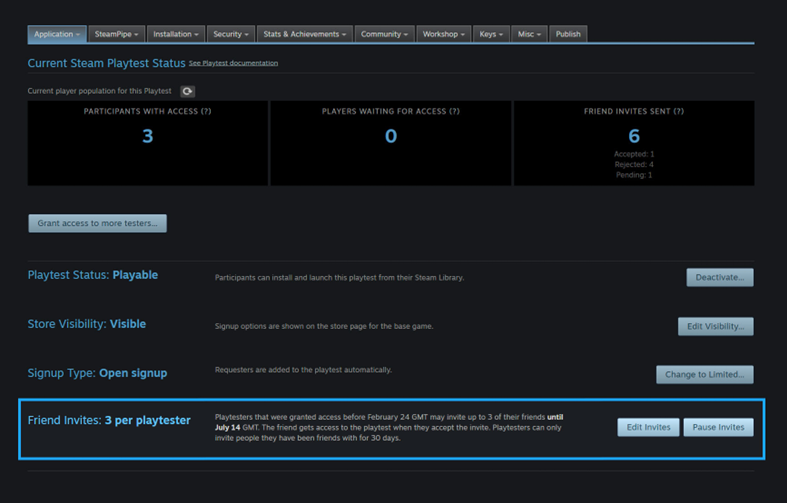Open the Application dropdown menu

(57, 34)
